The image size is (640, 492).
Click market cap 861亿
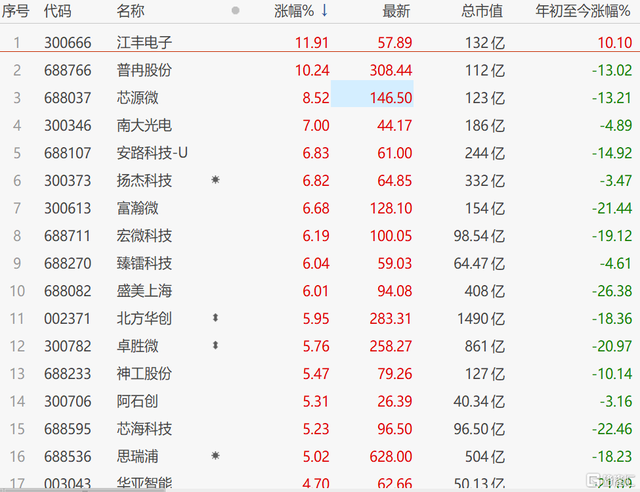tap(485, 346)
